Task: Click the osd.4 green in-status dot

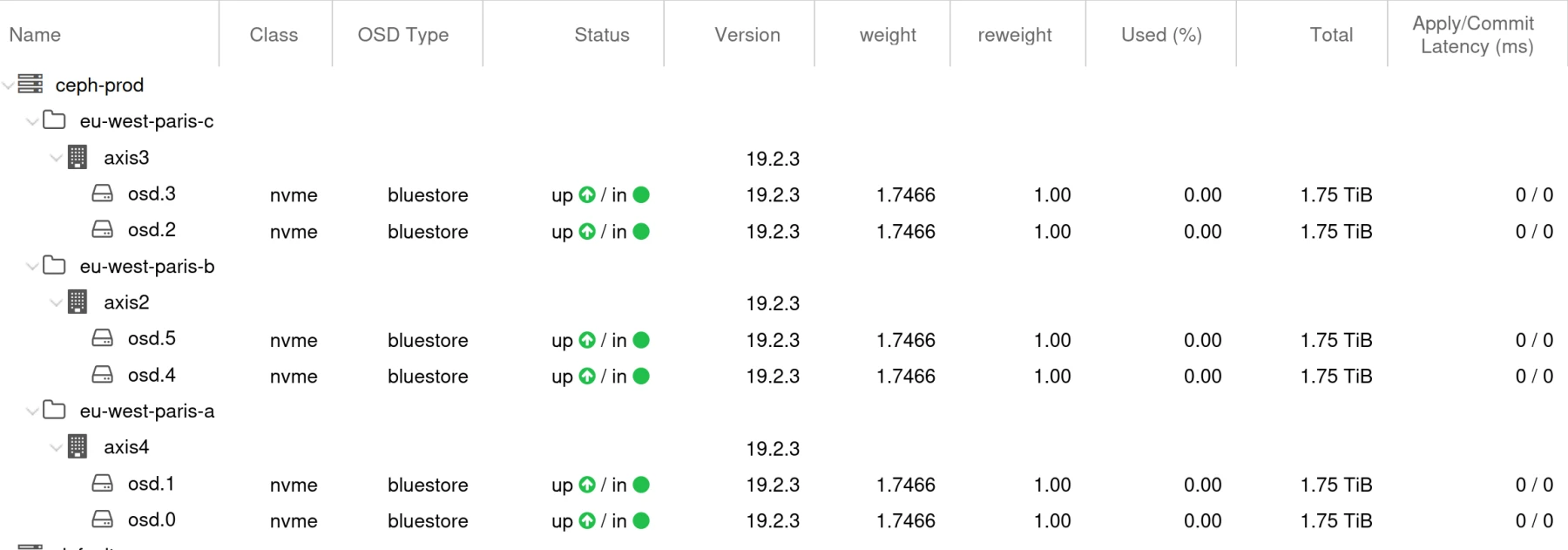Action: (x=641, y=377)
